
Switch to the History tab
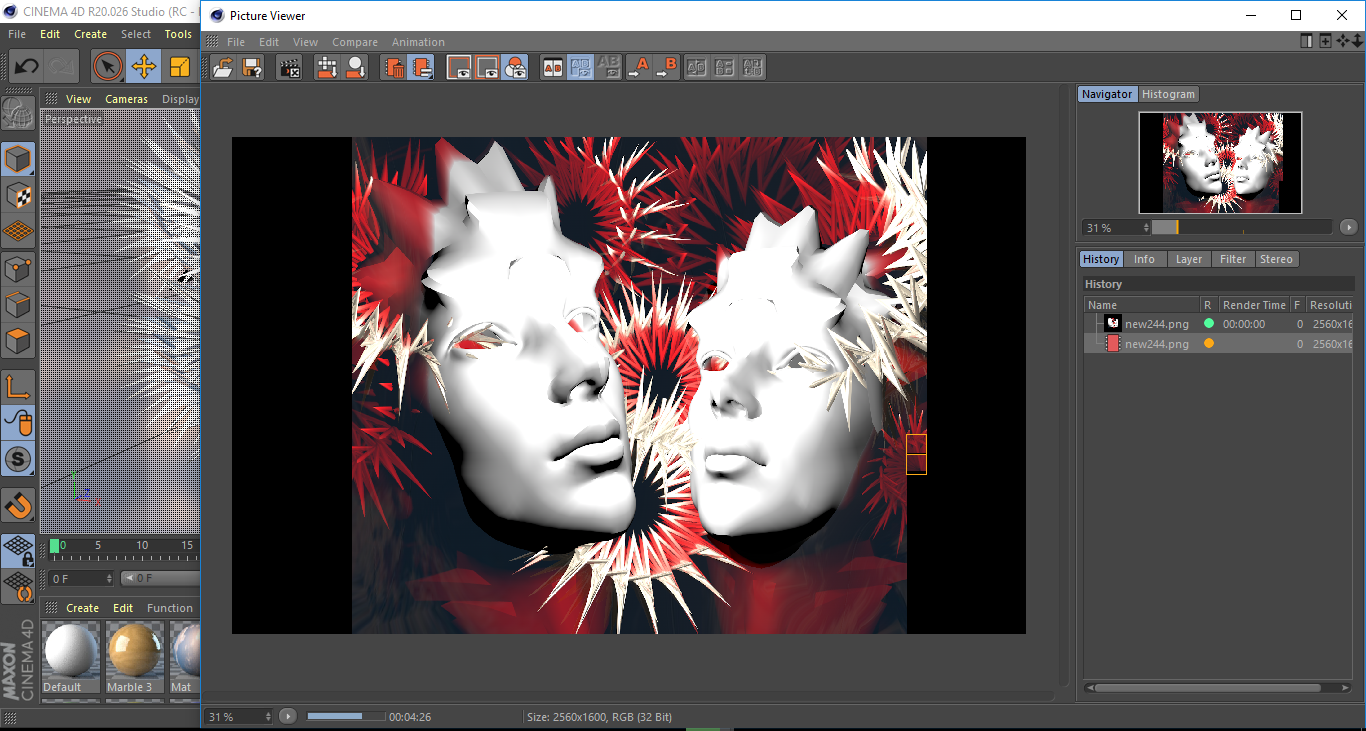tap(1101, 259)
